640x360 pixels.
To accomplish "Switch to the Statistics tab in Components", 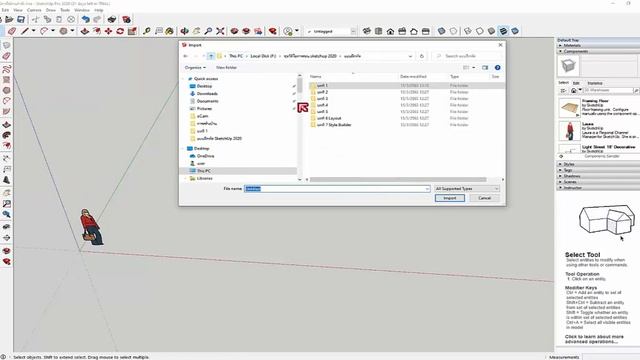I will point(595,83).
